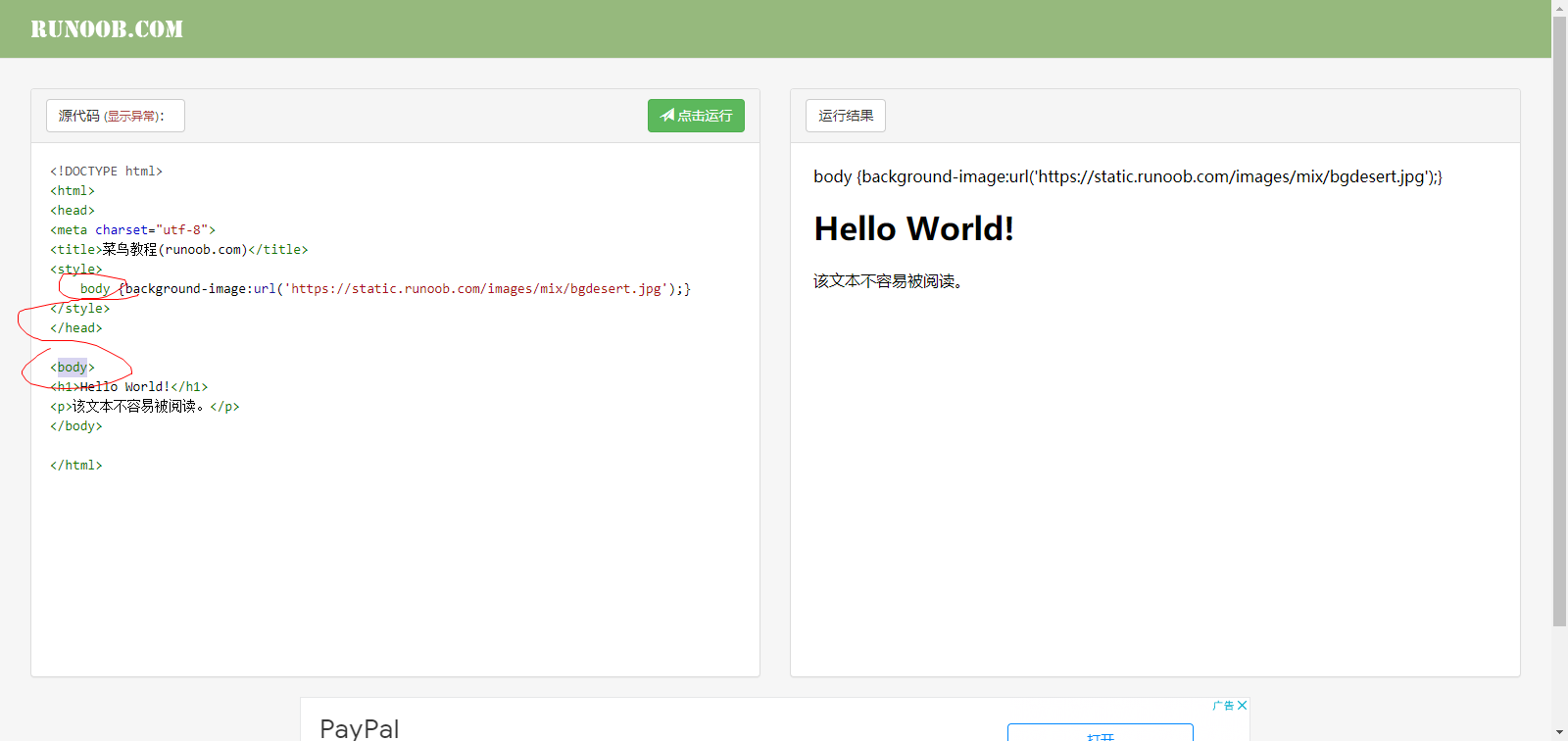Click the 广告 ad label
1568x741 pixels.
click(x=1223, y=705)
